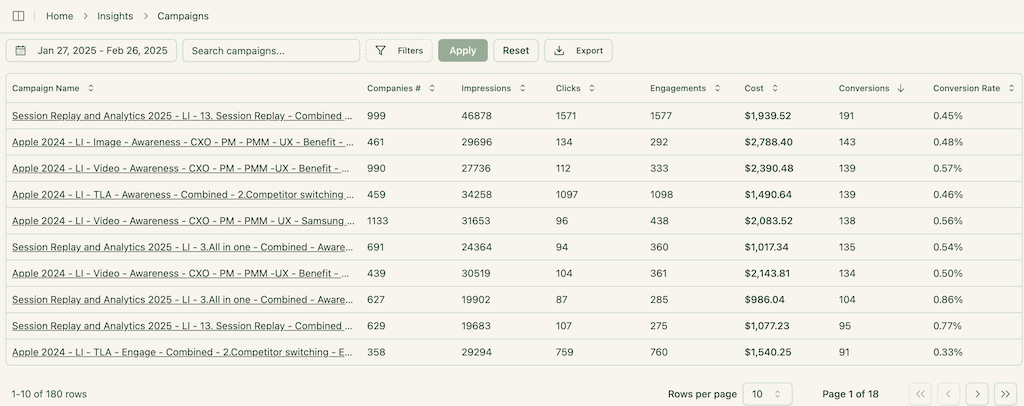Jump to the last page
1024x406 pixels.
pos(1005,394)
